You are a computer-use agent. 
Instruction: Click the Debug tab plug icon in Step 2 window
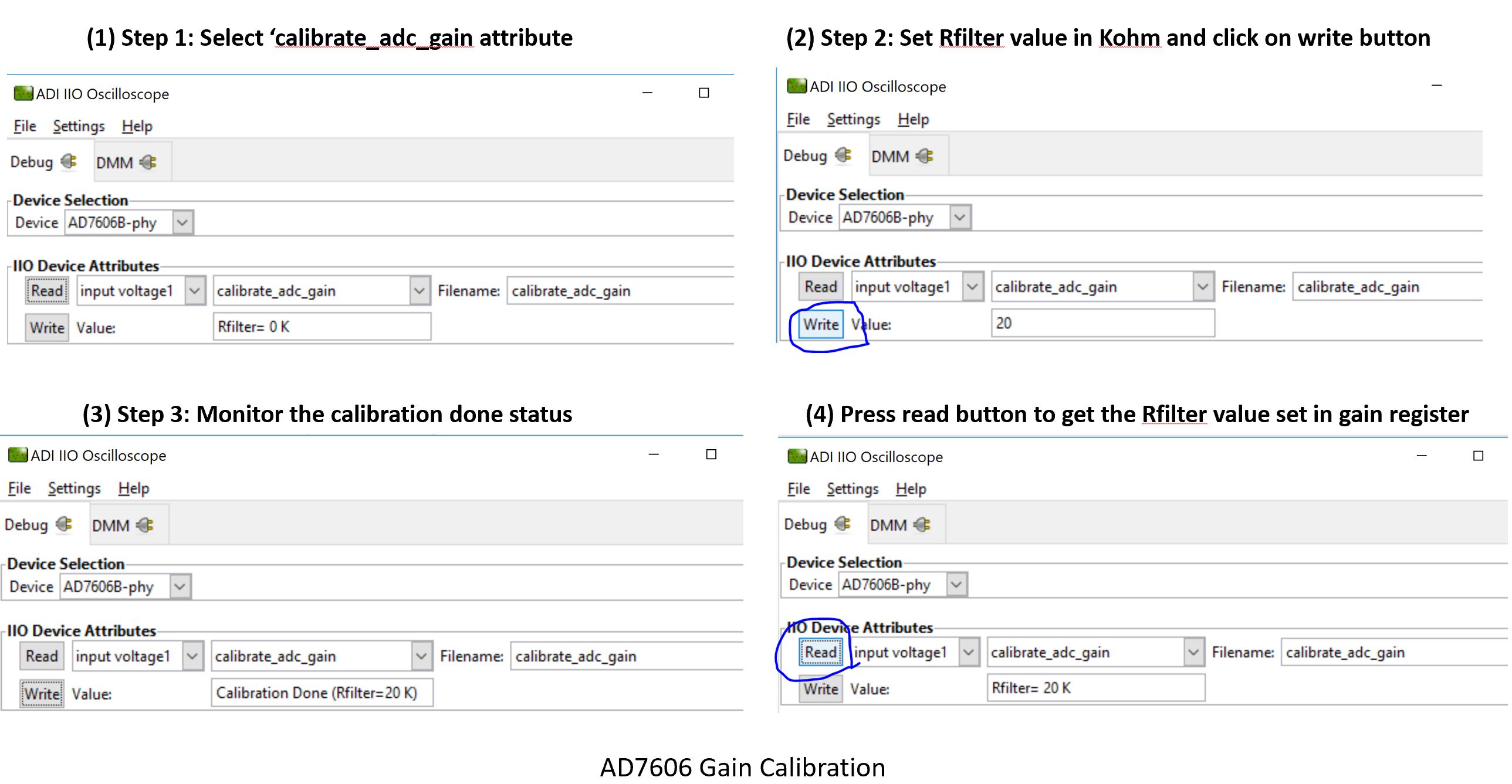click(x=843, y=155)
